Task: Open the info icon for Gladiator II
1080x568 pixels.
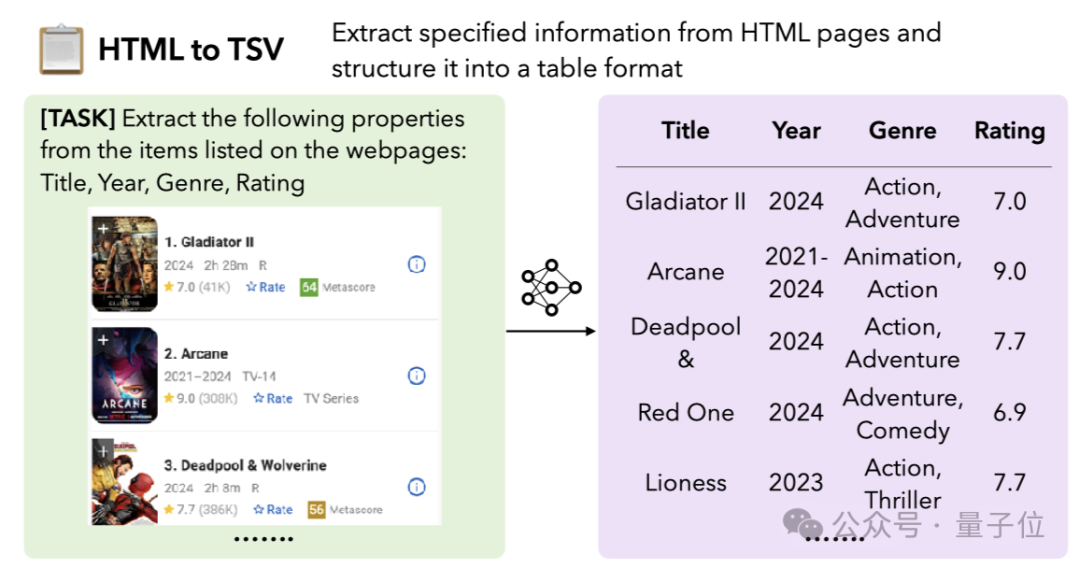Action: [417, 264]
